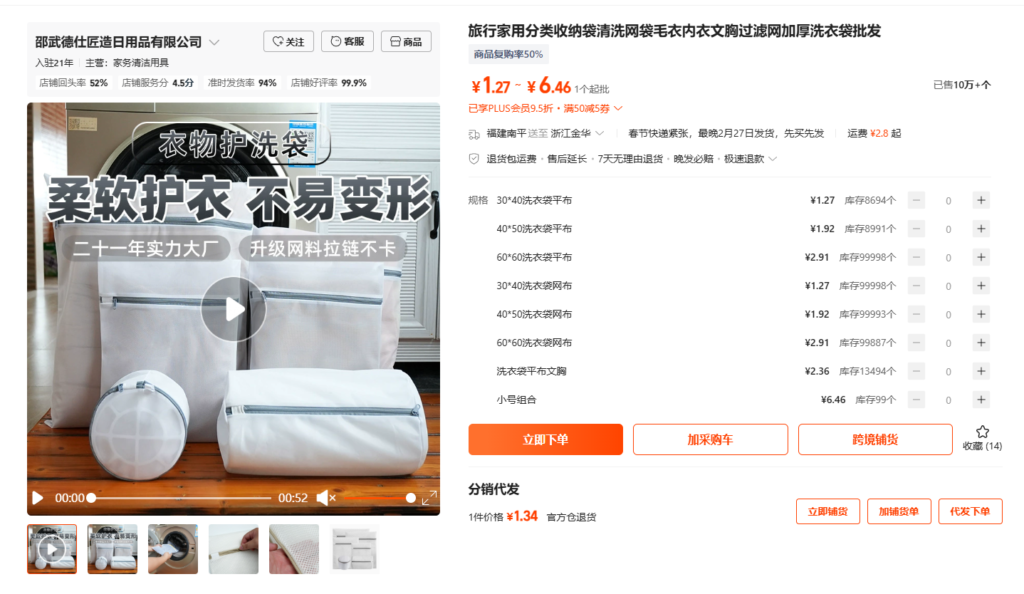Increase quantity for 30*40洗衣袋平布
Screen dimensions: 1024x594
[x=981, y=200]
